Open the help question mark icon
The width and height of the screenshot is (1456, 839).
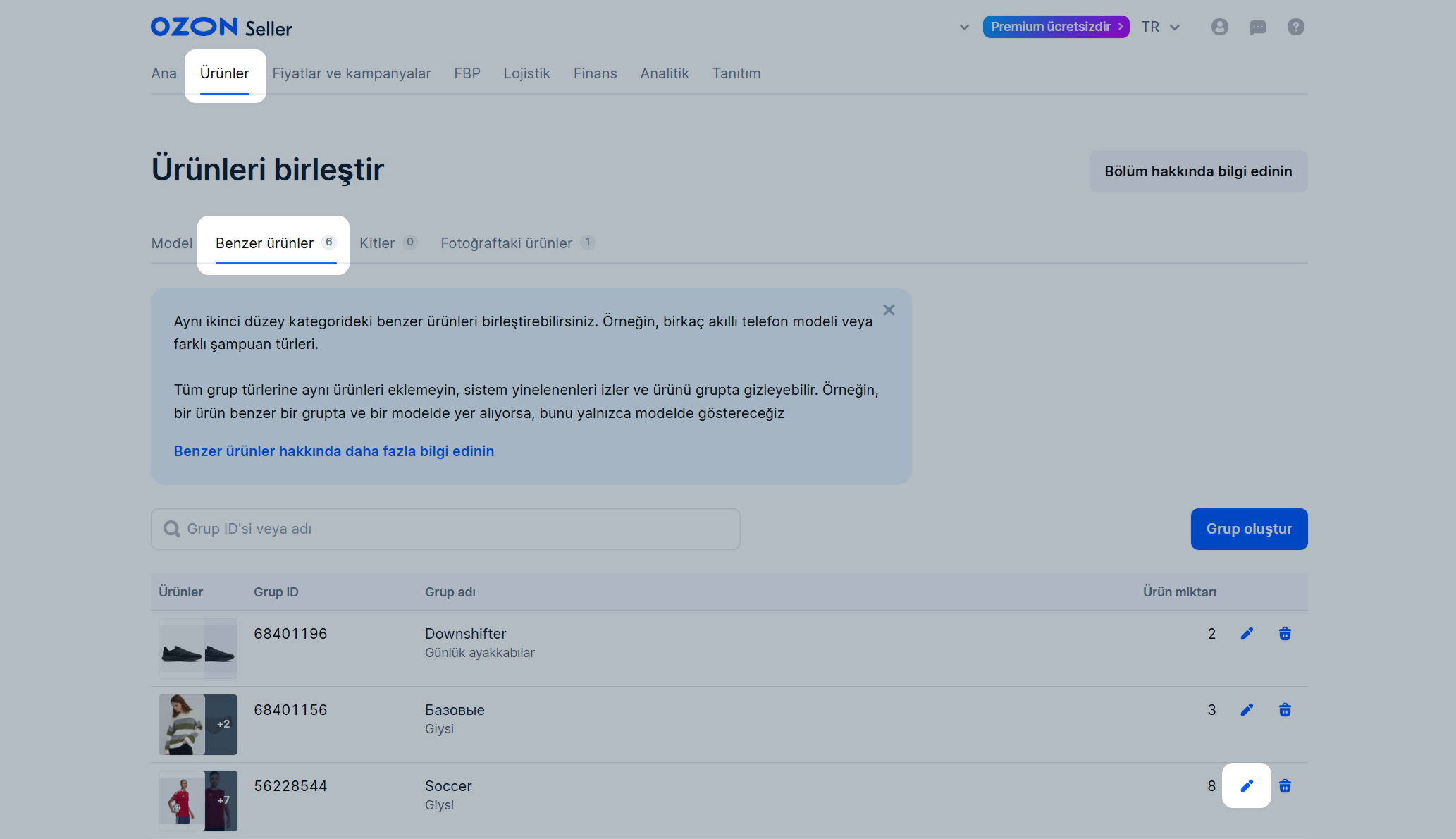click(x=1295, y=27)
